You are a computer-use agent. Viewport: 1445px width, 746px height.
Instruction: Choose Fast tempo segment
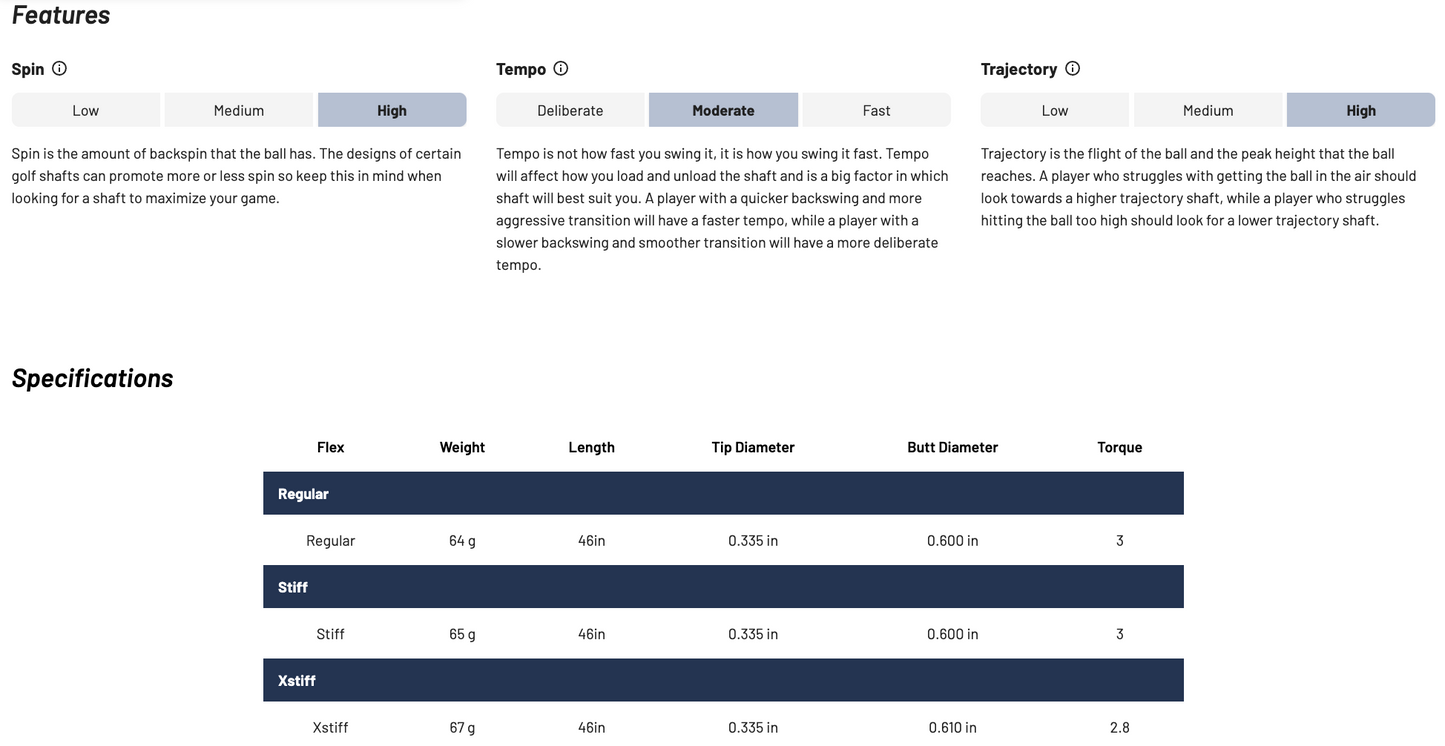(877, 110)
